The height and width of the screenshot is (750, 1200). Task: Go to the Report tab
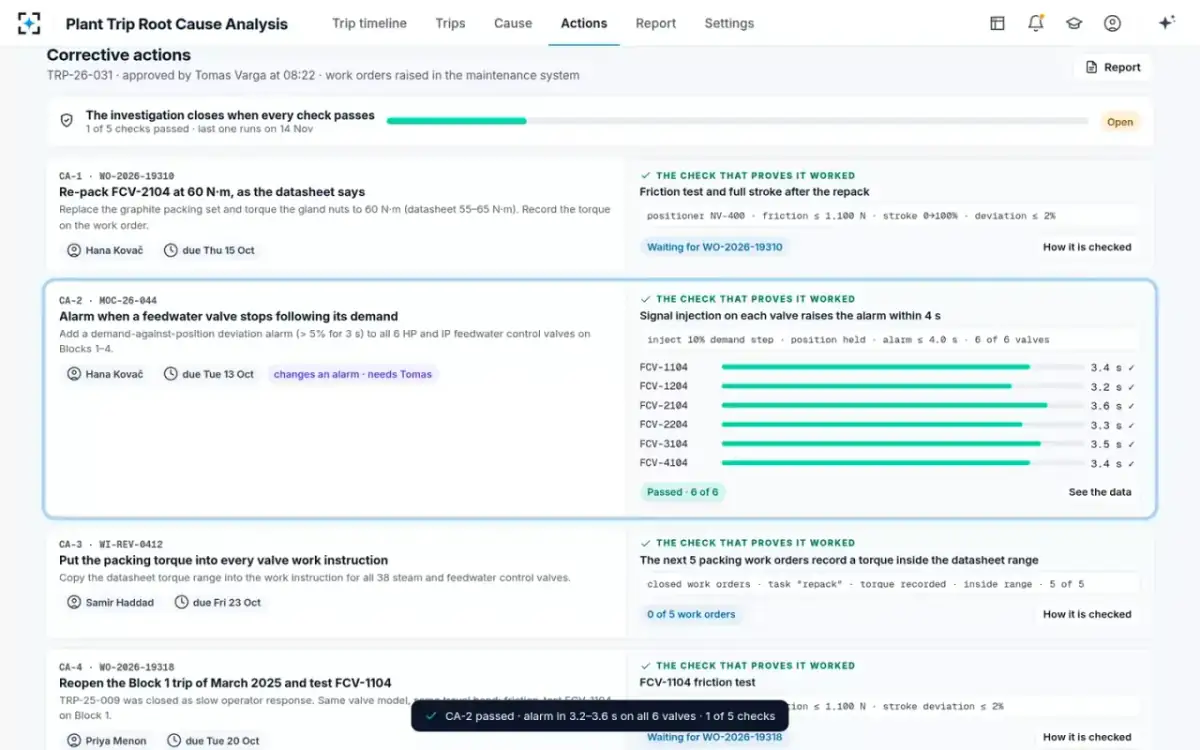(656, 23)
